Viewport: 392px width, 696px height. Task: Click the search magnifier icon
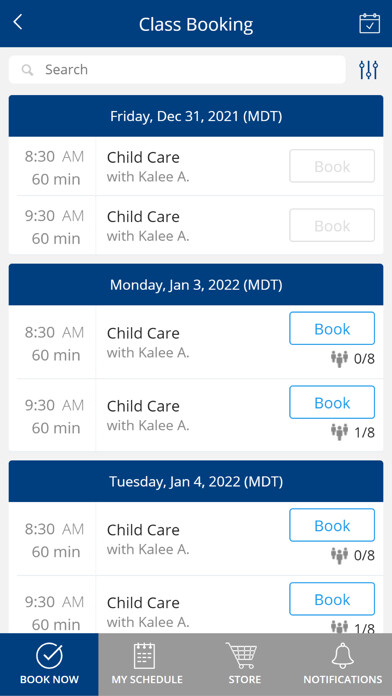(28, 70)
